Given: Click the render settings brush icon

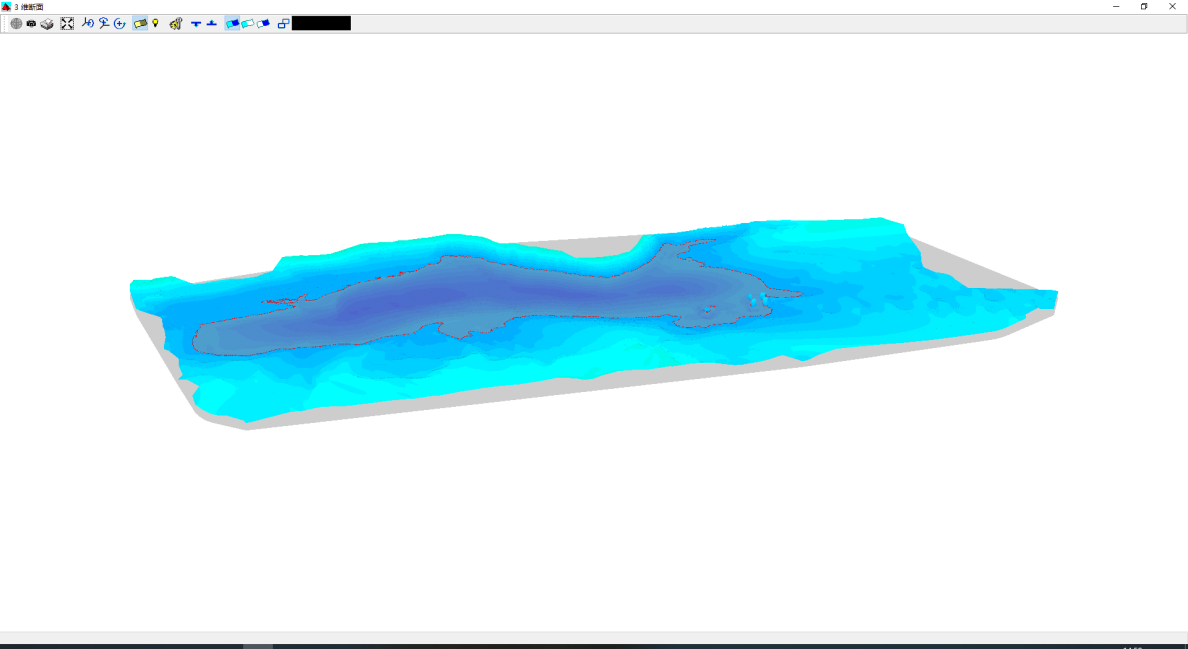Looking at the screenshot, I should [176, 23].
